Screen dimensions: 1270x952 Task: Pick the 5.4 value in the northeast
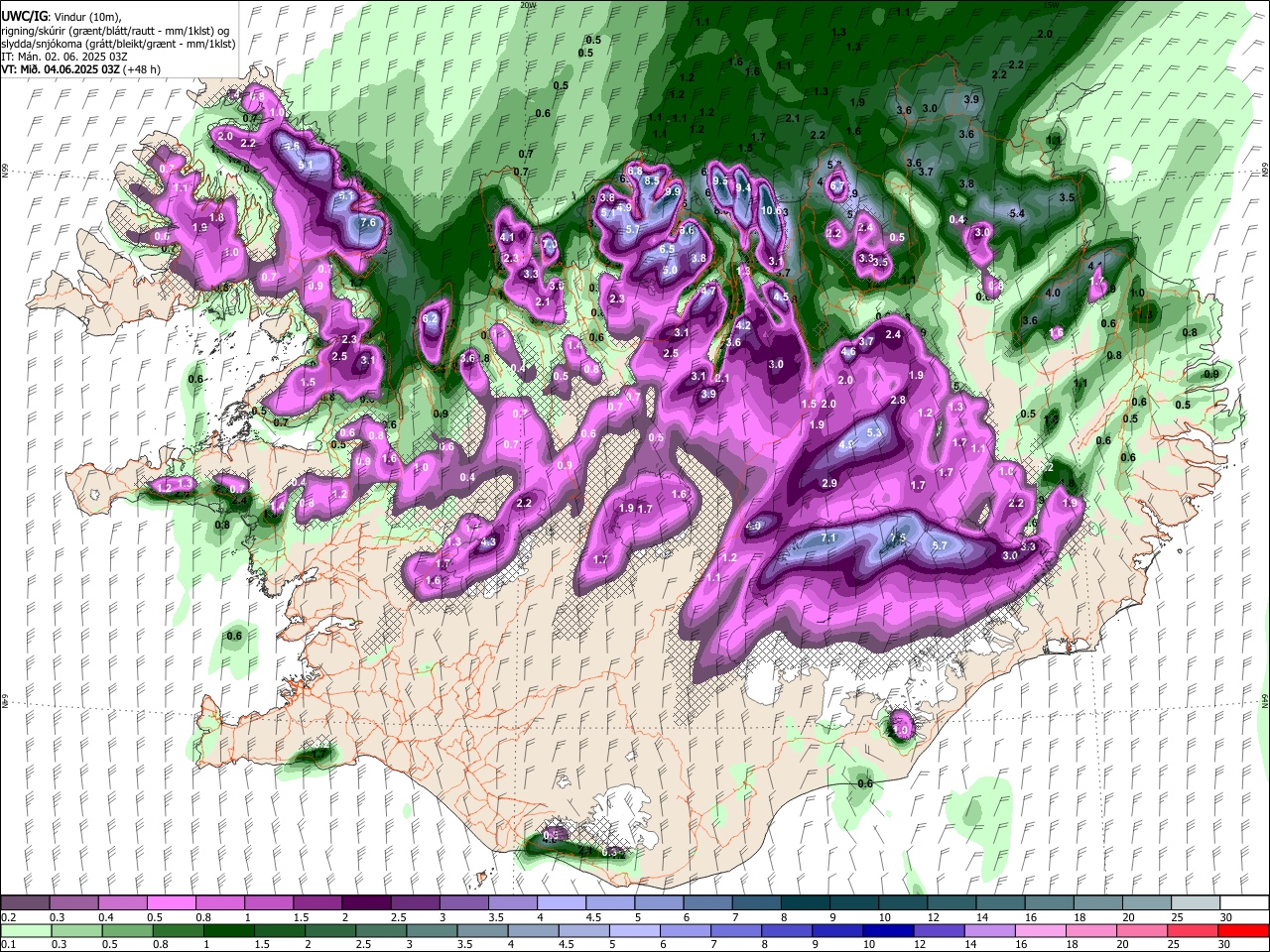(1017, 213)
